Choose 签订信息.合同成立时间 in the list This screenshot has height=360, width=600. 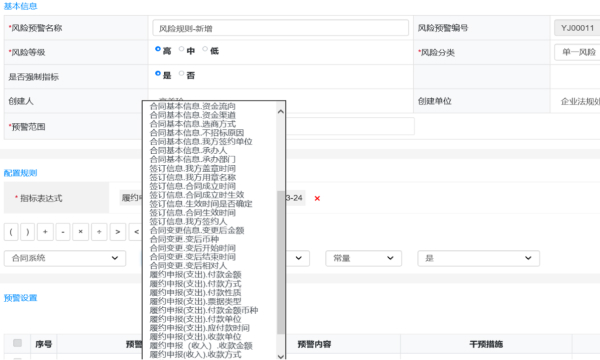click(x=192, y=186)
